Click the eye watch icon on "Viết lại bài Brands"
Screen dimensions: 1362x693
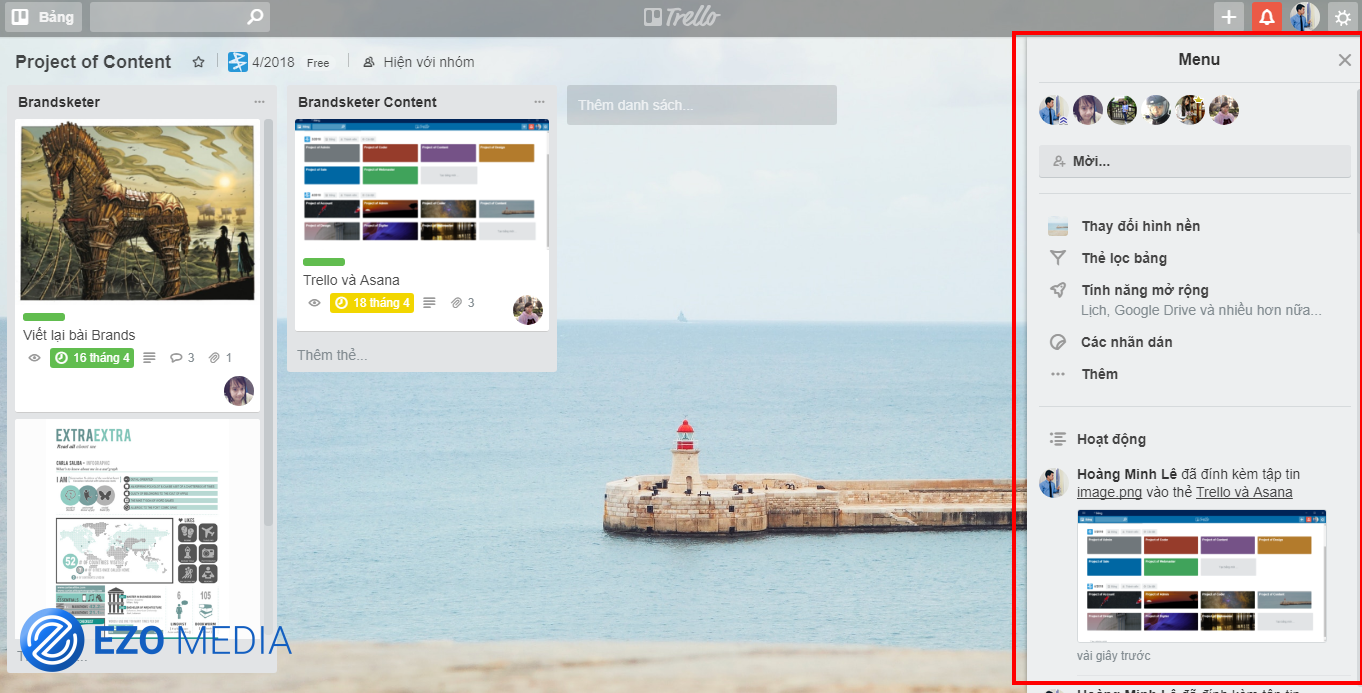pyautogui.click(x=35, y=358)
